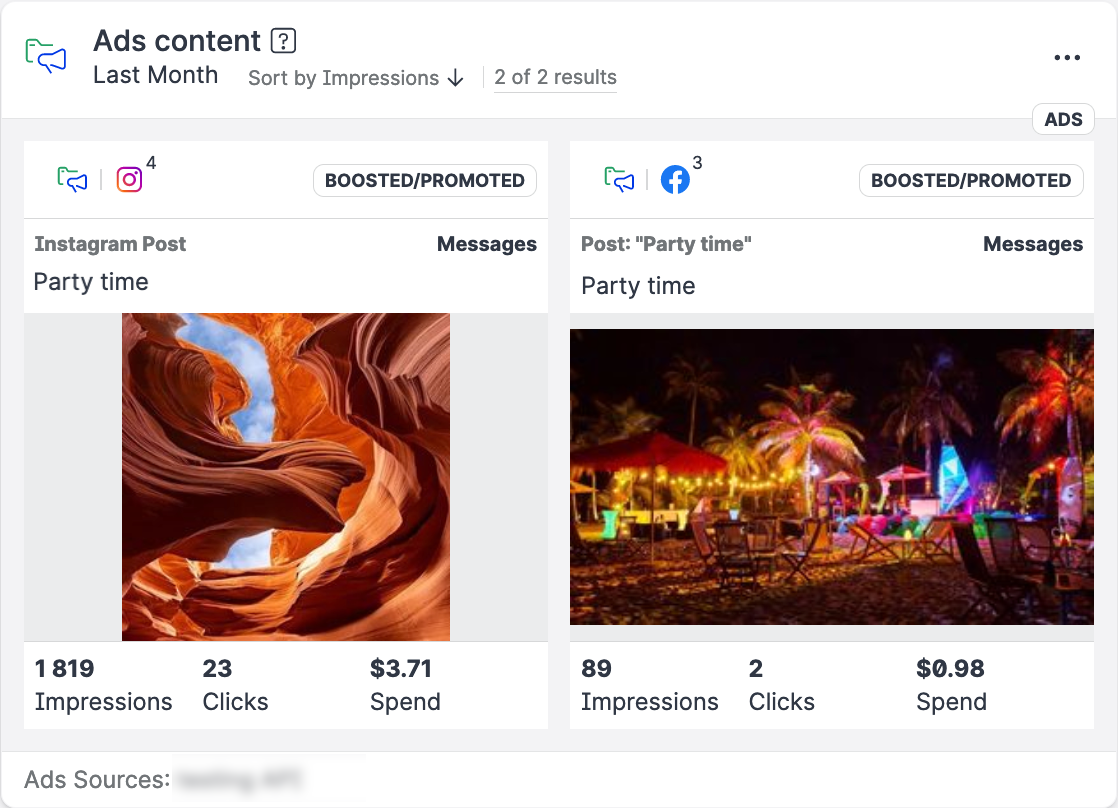This screenshot has height=808, width=1118.
Task: Open the Sort by Impressions dropdown
Action: 344,78
